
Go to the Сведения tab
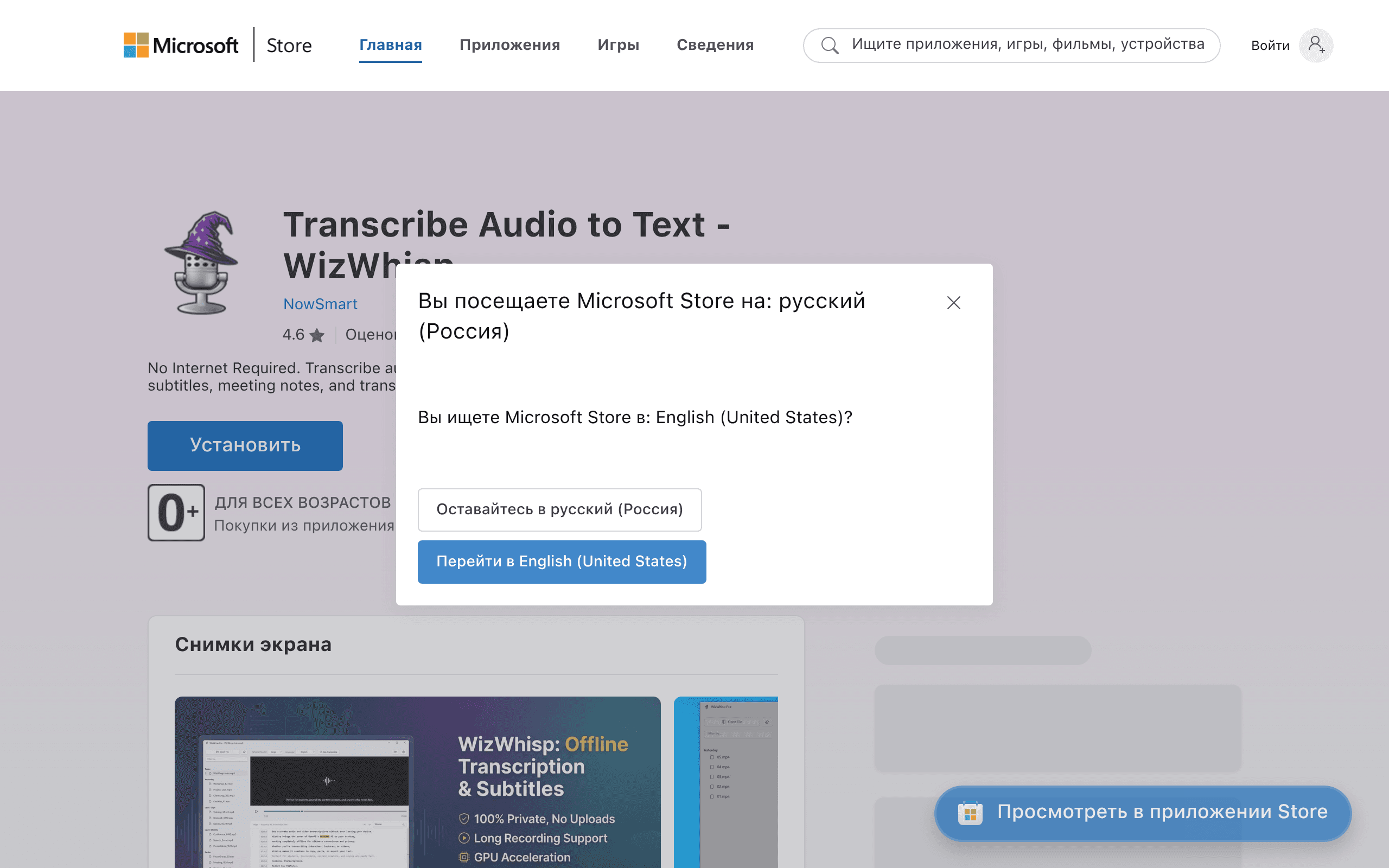pyautogui.click(x=715, y=45)
